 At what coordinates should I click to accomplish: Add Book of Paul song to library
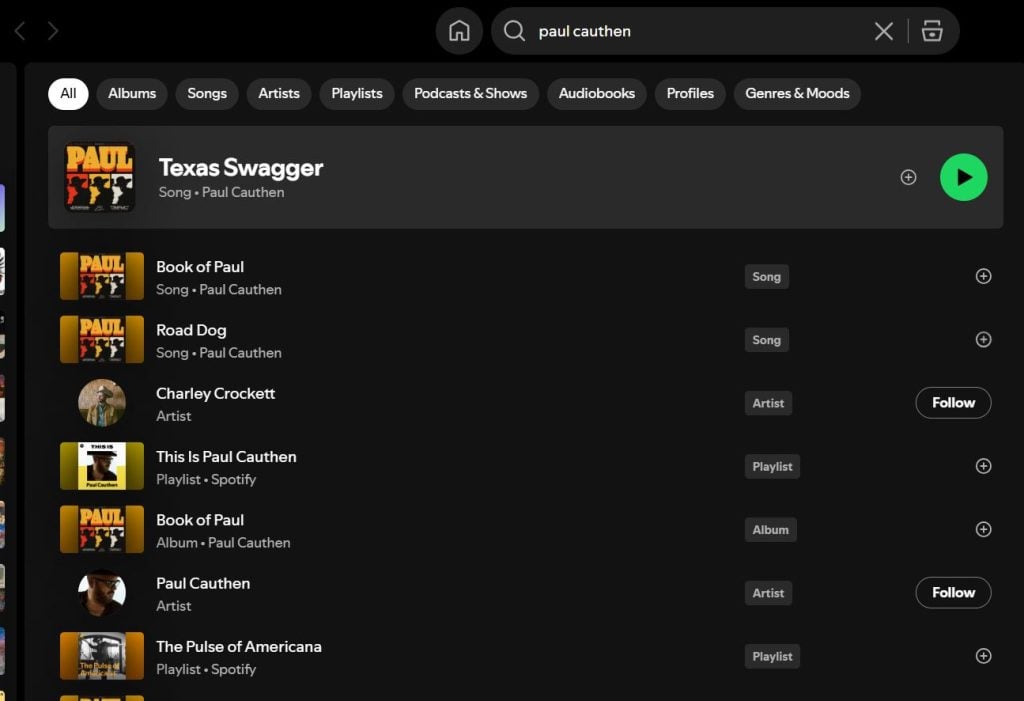[x=983, y=277]
